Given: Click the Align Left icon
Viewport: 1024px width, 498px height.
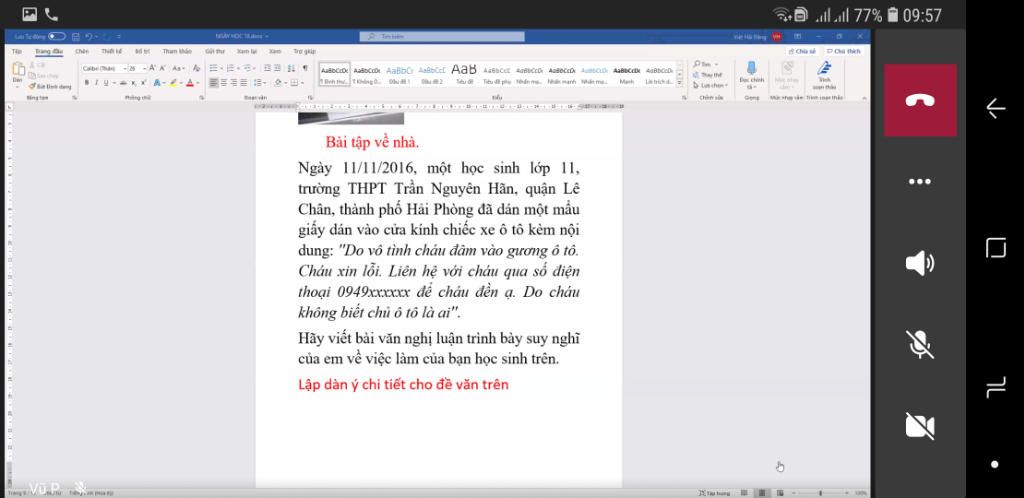Looking at the screenshot, I should 214,83.
